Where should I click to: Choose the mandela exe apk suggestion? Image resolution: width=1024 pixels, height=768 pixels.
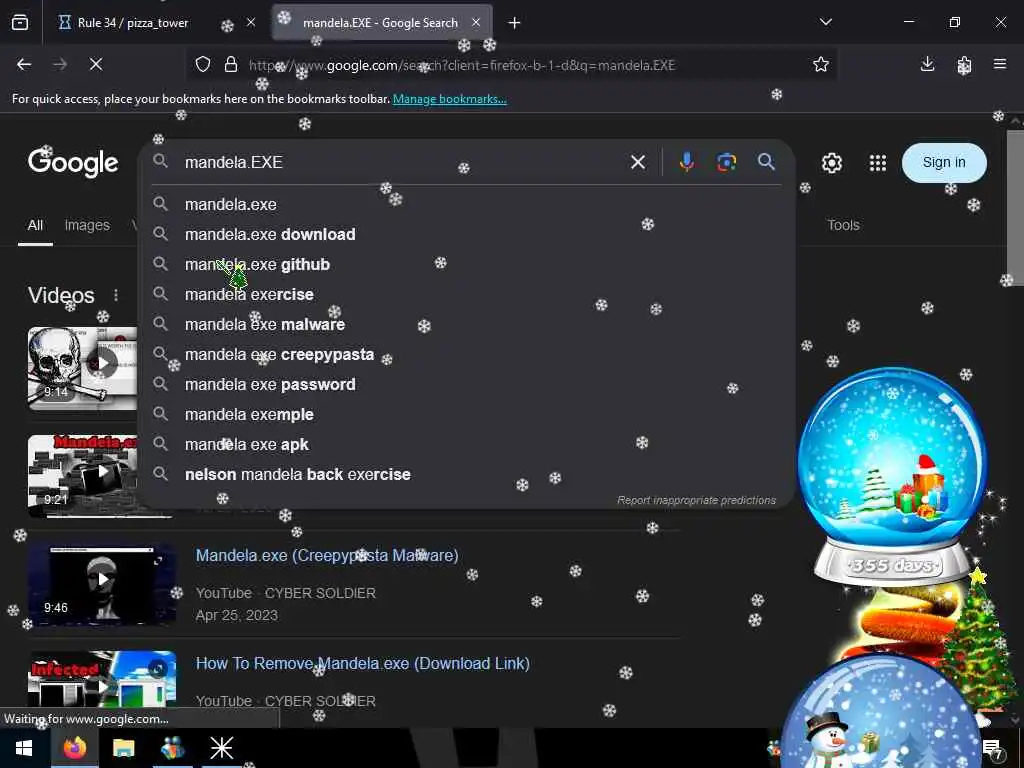click(x=467, y=445)
